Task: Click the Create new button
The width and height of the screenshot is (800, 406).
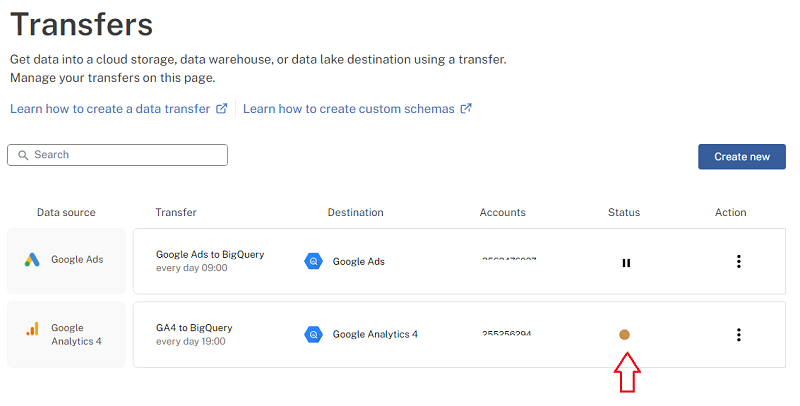Action: click(x=741, y=157)
